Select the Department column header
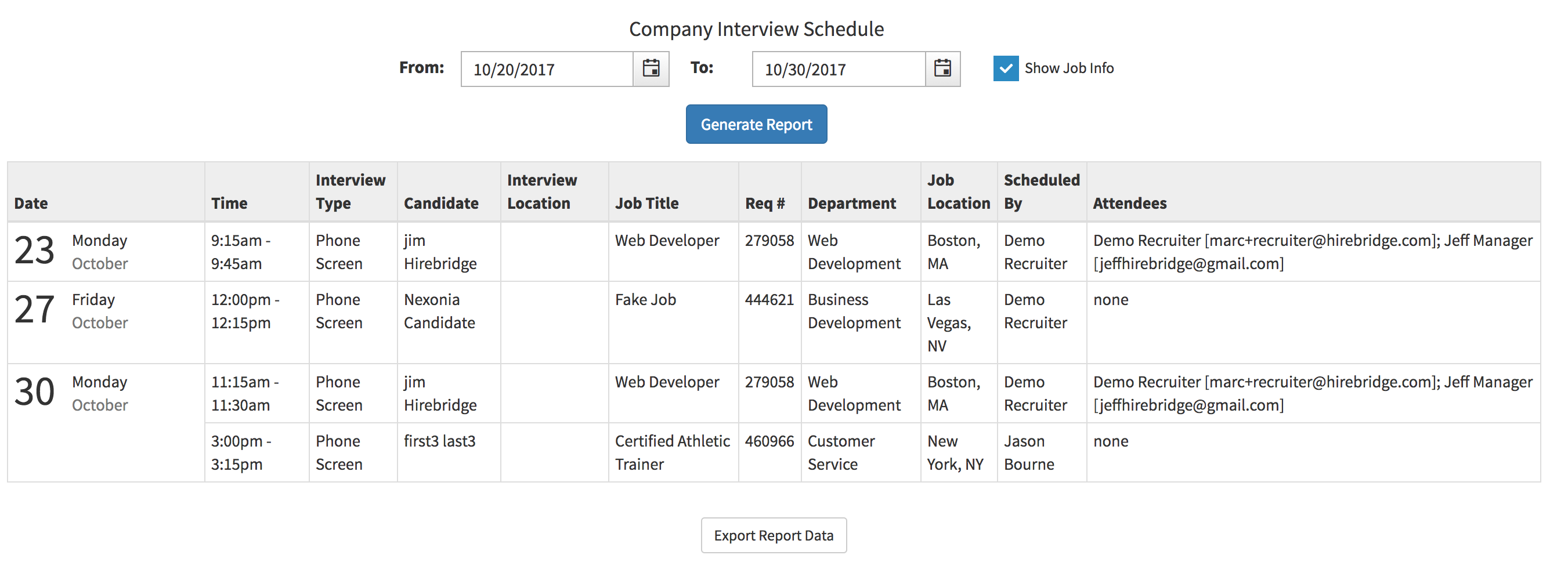The height and width of the screenshot is (573, 1568). click(851, 203)
